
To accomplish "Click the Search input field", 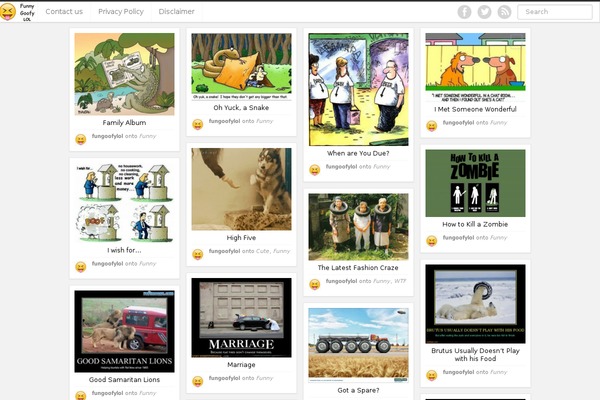I will tap(555, 12).
